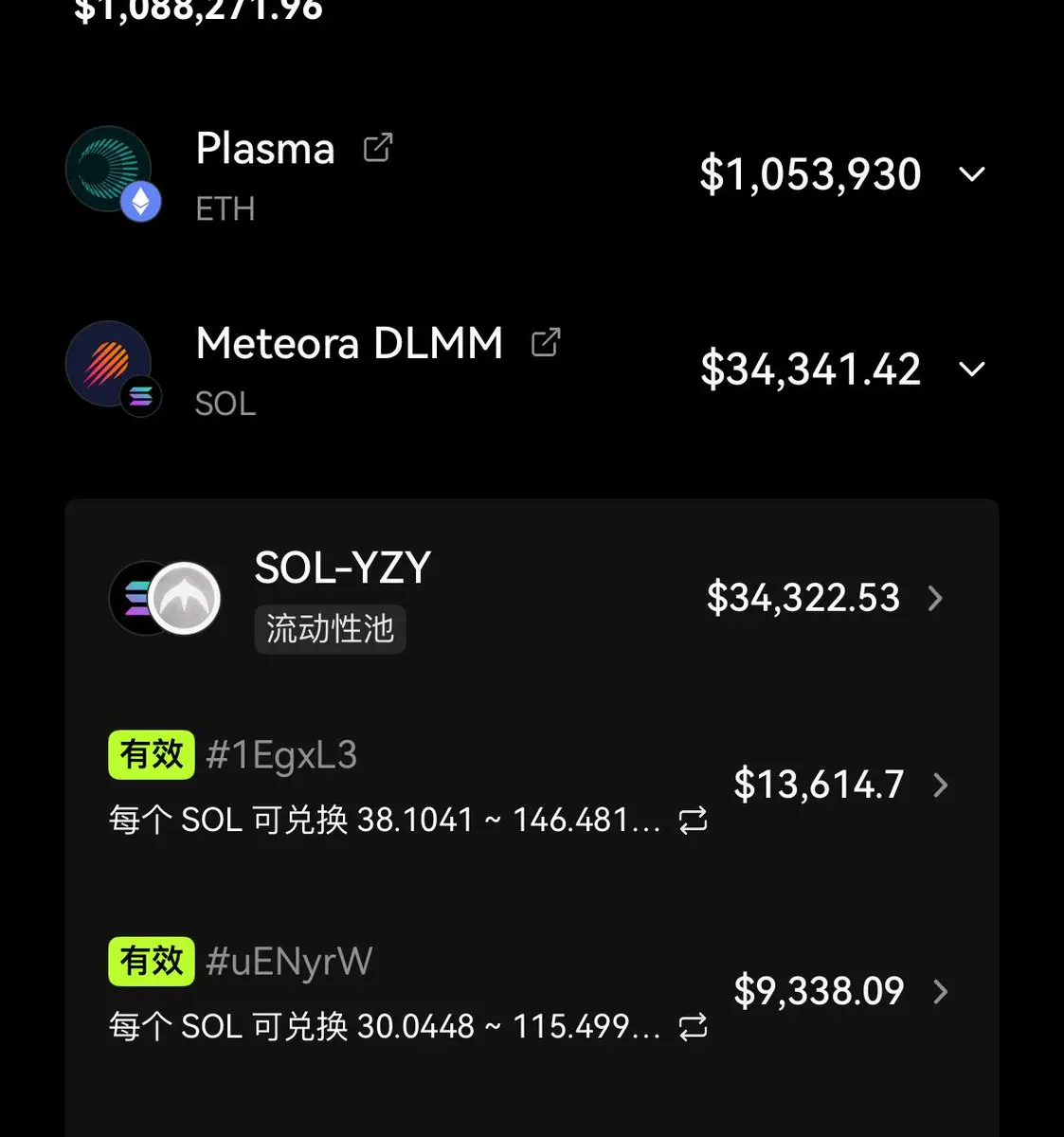The image size is (1064, 1137).
Task: Collapse the Meteora DLMM $34,341.42 row
Action: point(972,369)
